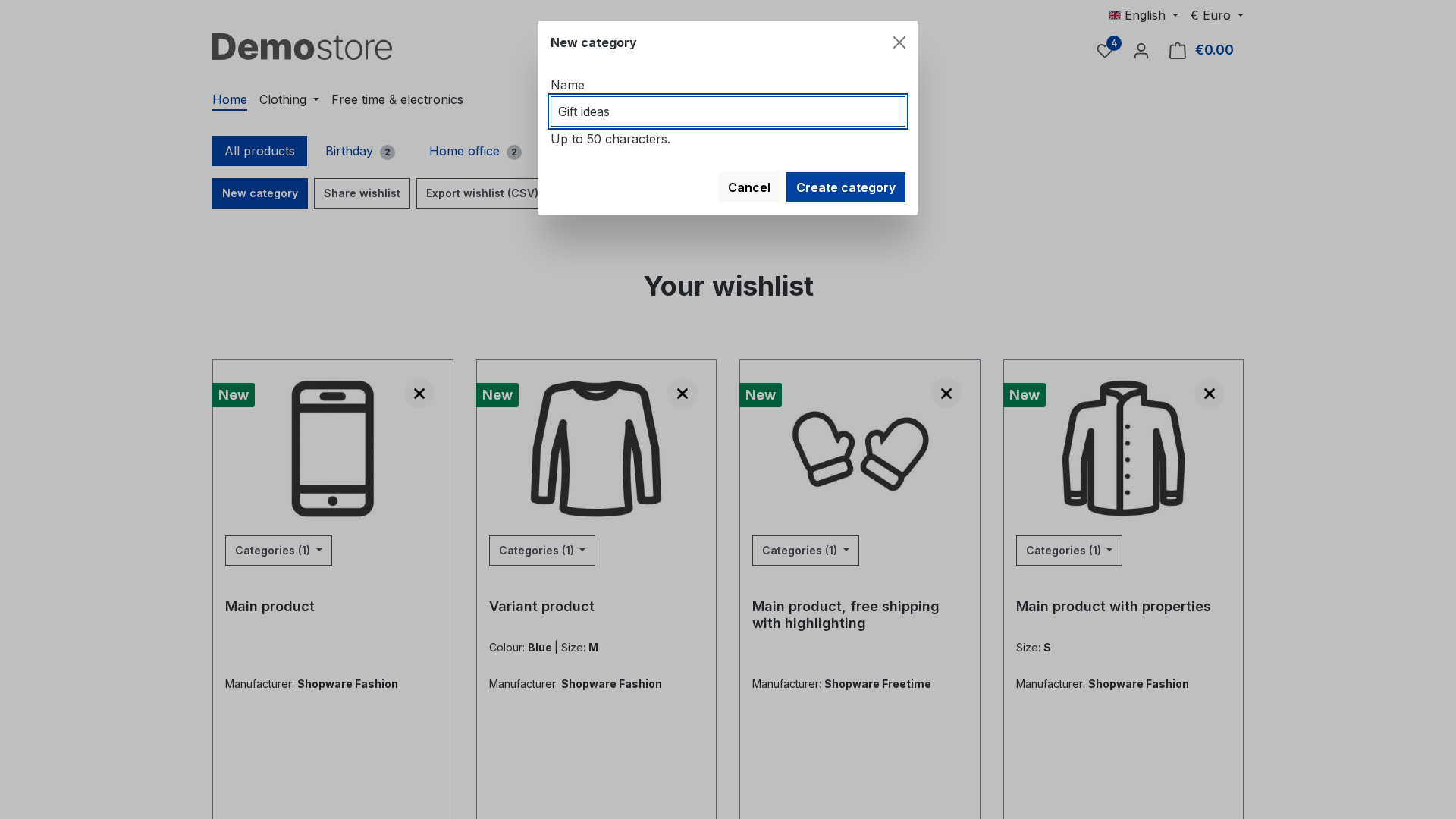Image resolution: width=1456 pixels, height=819 pixels.
Task: Open the Variant product title link
Action: (541, 607)
